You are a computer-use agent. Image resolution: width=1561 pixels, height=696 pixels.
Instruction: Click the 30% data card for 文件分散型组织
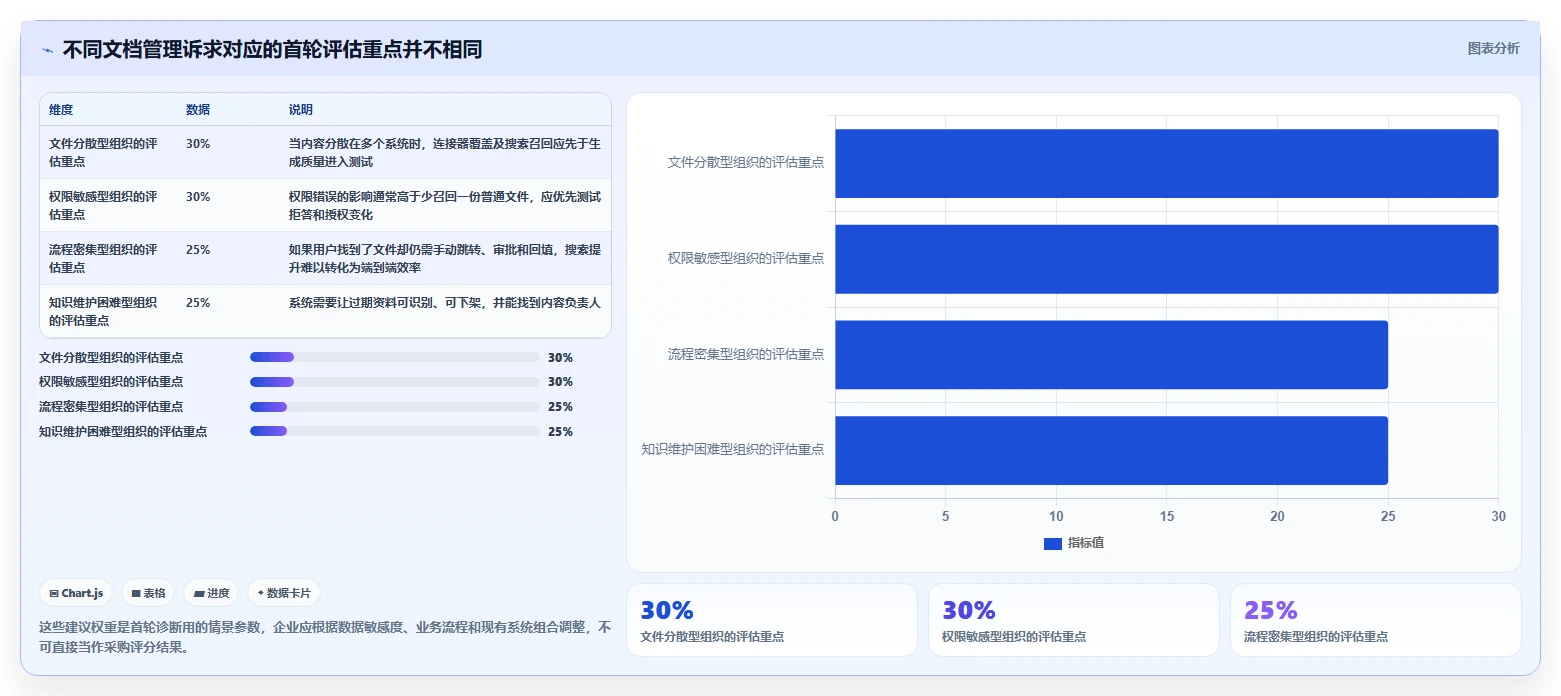point(771,620)
